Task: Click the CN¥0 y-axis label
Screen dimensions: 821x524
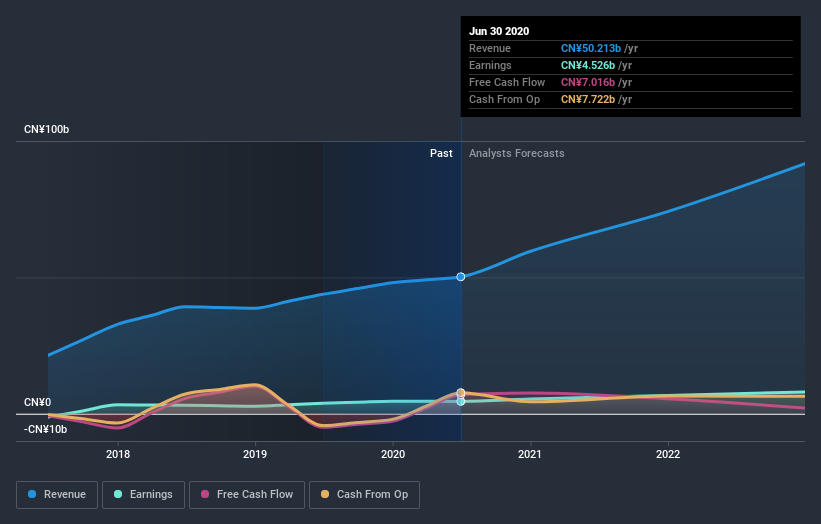Action: [x=38, y=403]
